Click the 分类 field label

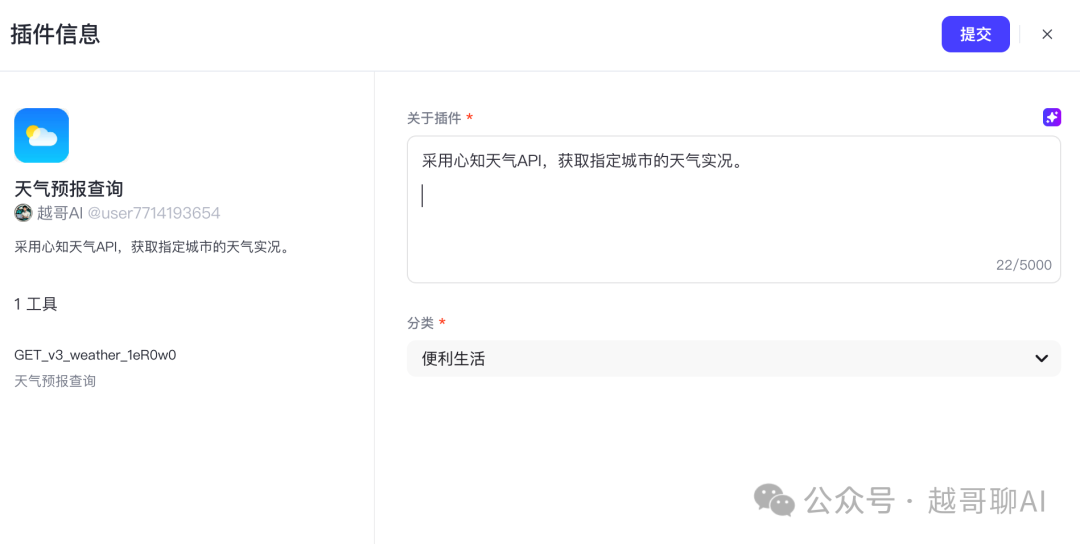click(420, 323)
